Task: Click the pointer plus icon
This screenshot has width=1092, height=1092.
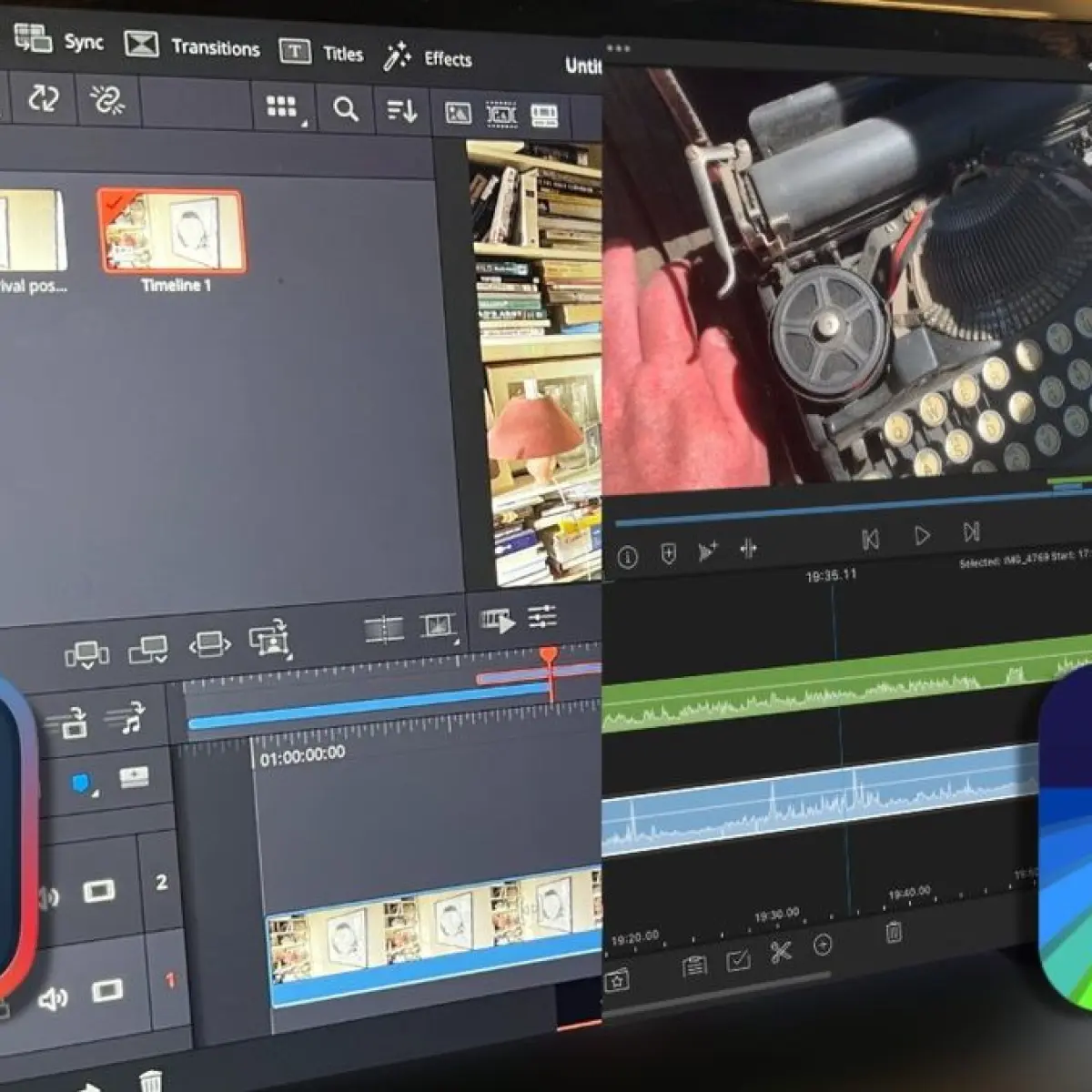Action: 707,551
